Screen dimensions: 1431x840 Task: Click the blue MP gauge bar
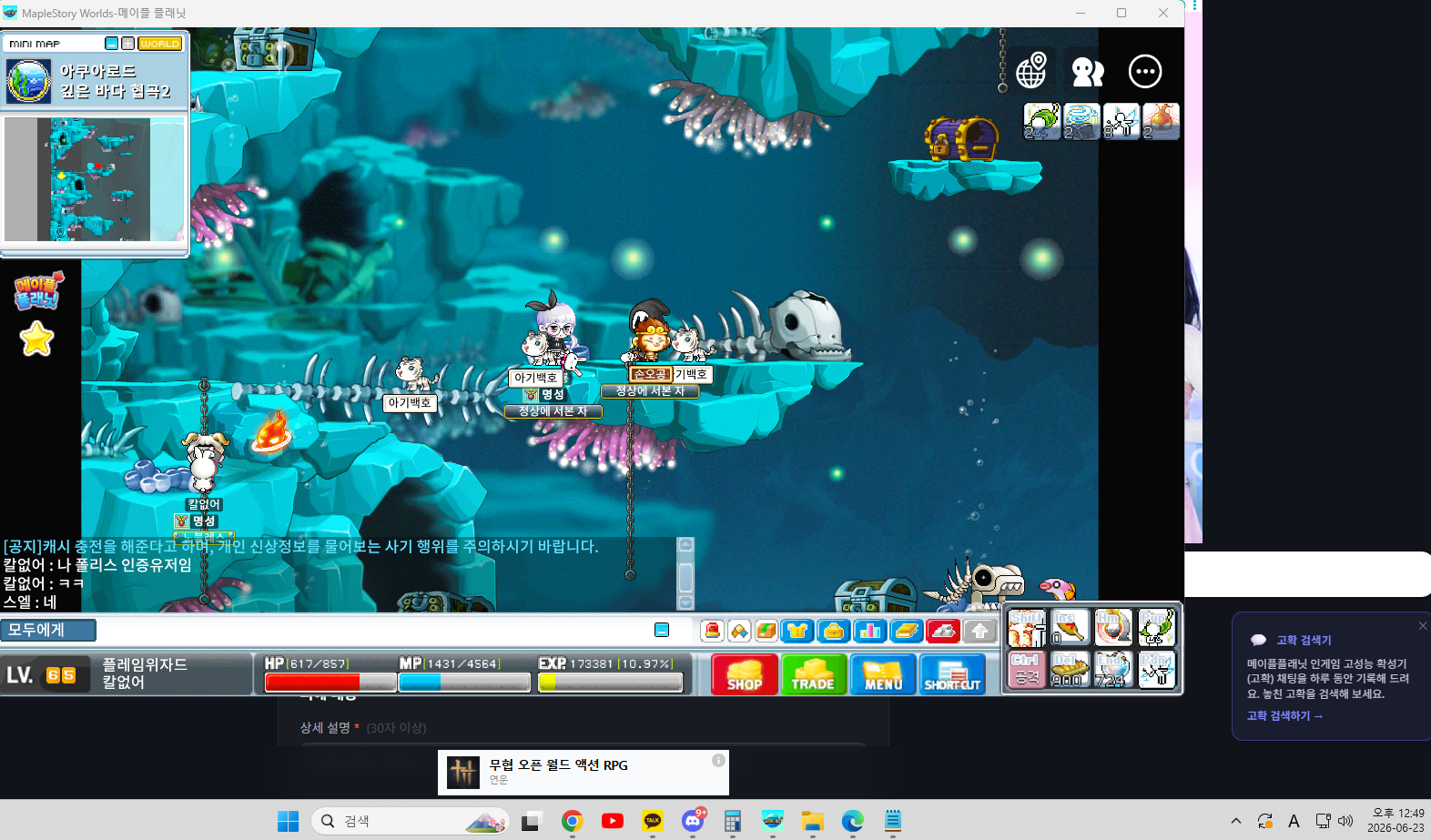click(x=464, y=682)
